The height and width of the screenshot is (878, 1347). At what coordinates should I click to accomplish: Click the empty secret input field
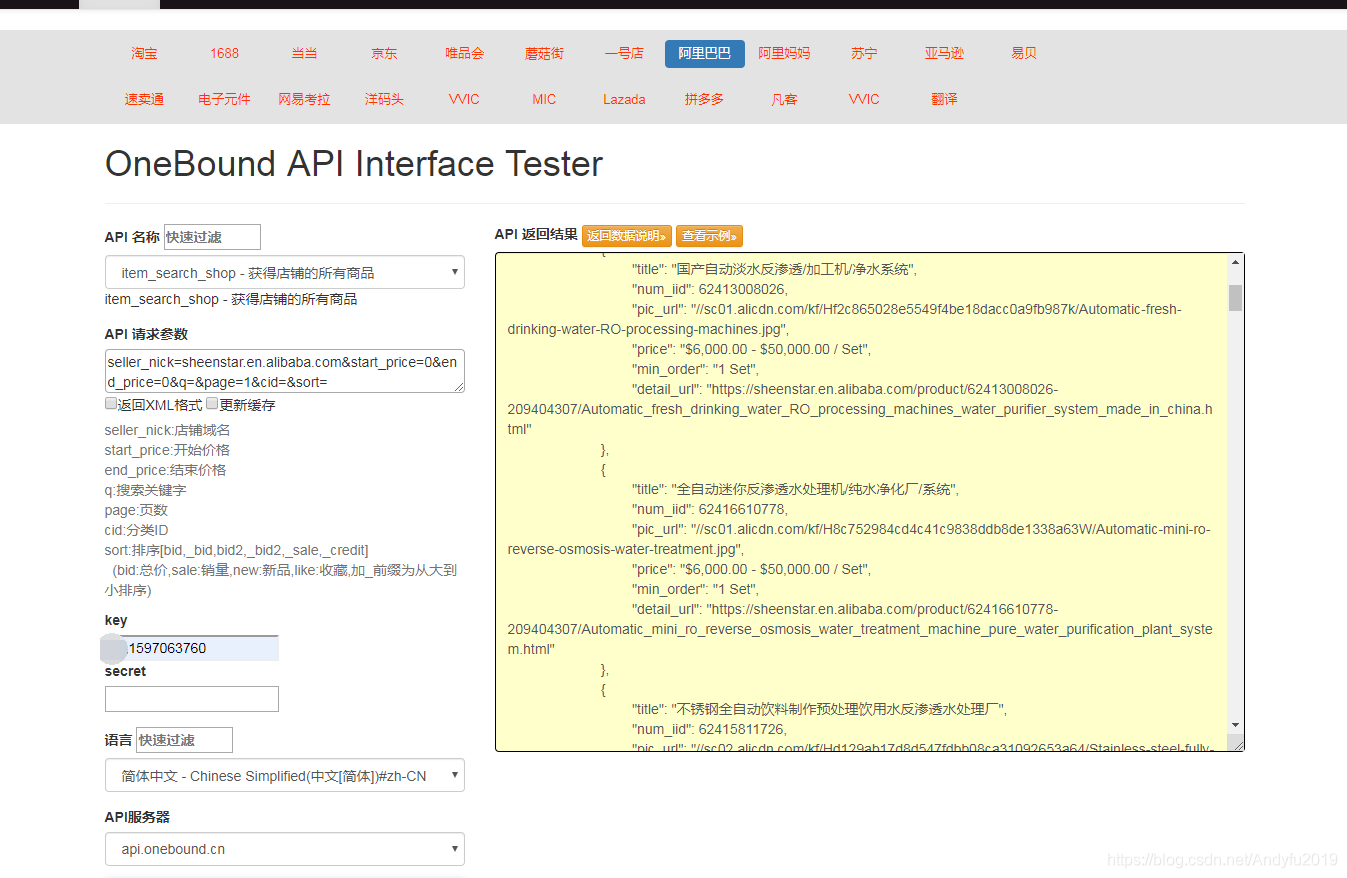[x=192, y=699]
